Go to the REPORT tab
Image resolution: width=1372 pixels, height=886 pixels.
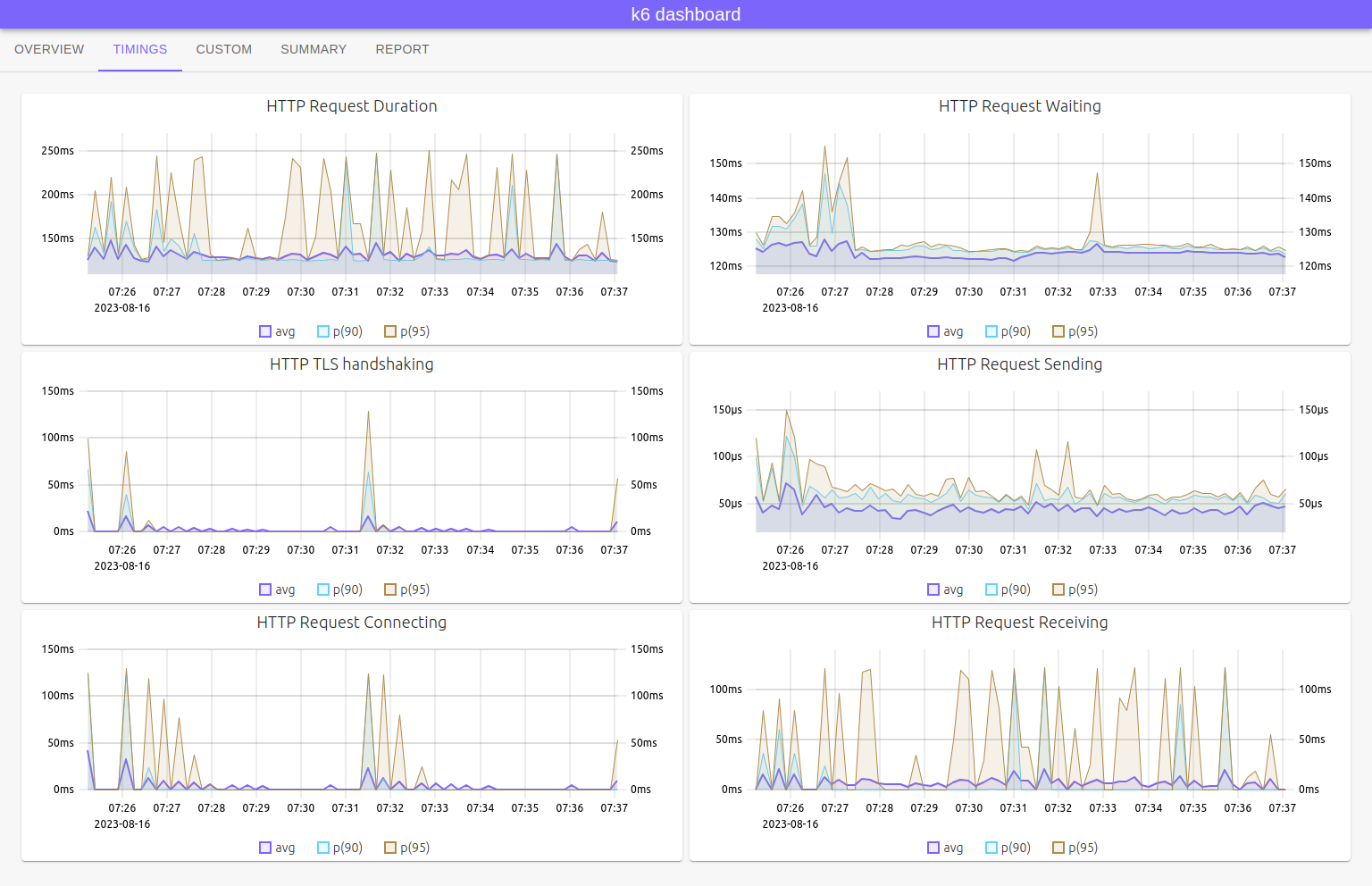coord(402,49)
